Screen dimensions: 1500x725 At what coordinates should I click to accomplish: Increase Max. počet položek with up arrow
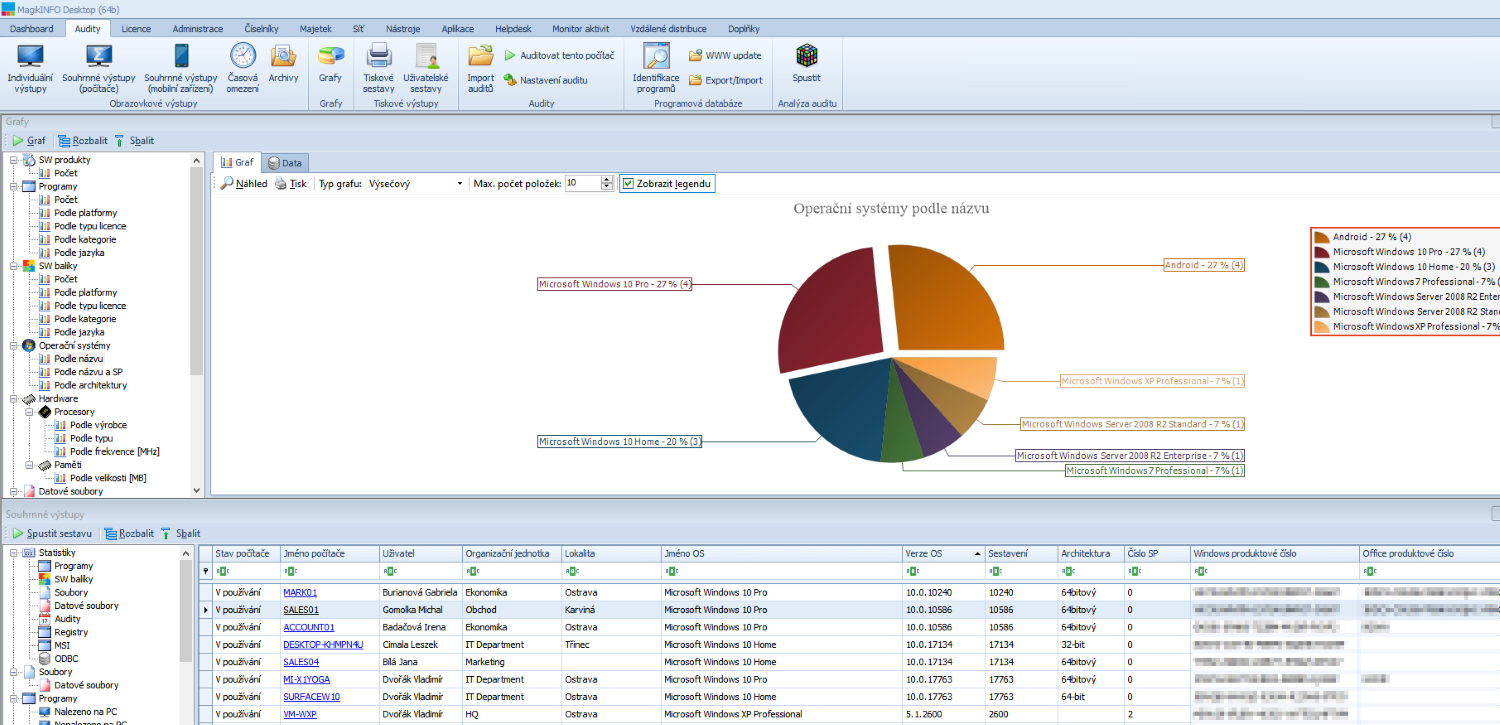[x=606, y=180]
